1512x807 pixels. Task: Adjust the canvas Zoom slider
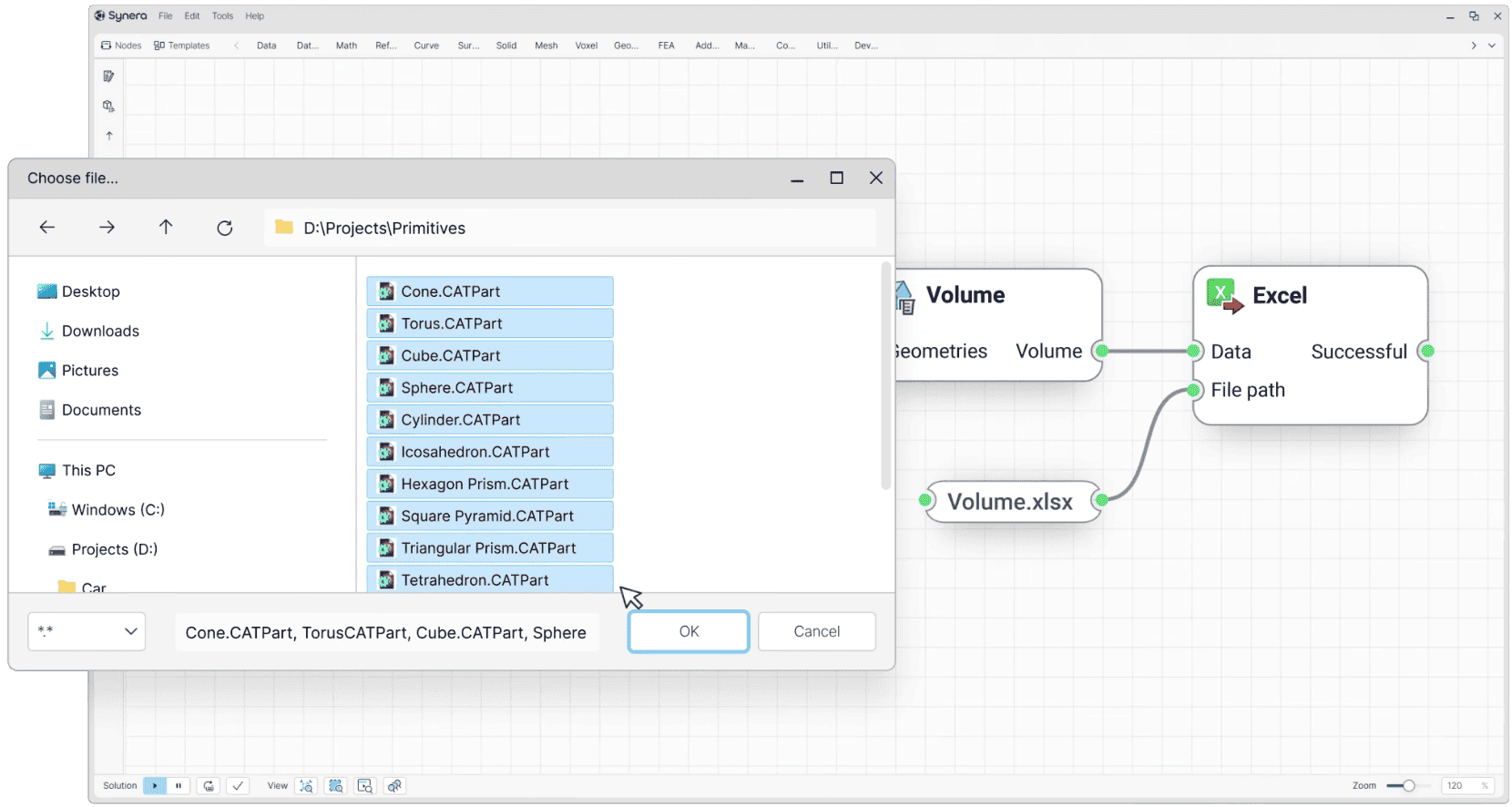(1408, 786)
